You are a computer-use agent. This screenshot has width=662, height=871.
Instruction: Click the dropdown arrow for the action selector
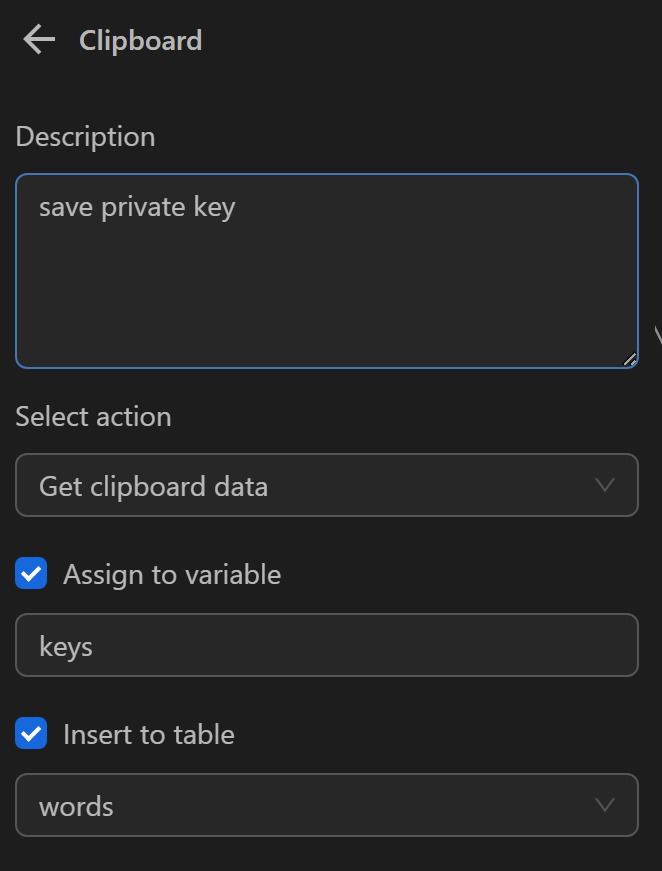click(604, 485)
